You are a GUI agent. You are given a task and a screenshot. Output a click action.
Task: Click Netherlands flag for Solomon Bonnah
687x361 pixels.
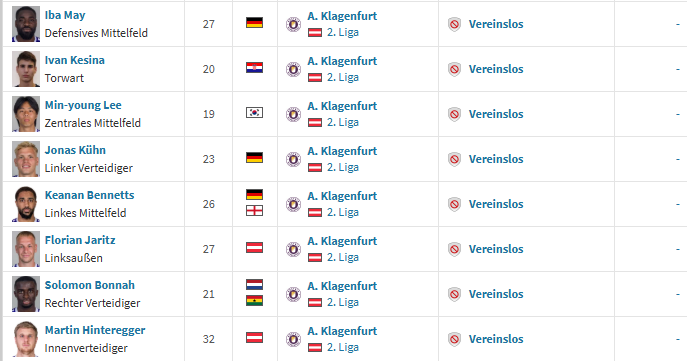[254, 285]
